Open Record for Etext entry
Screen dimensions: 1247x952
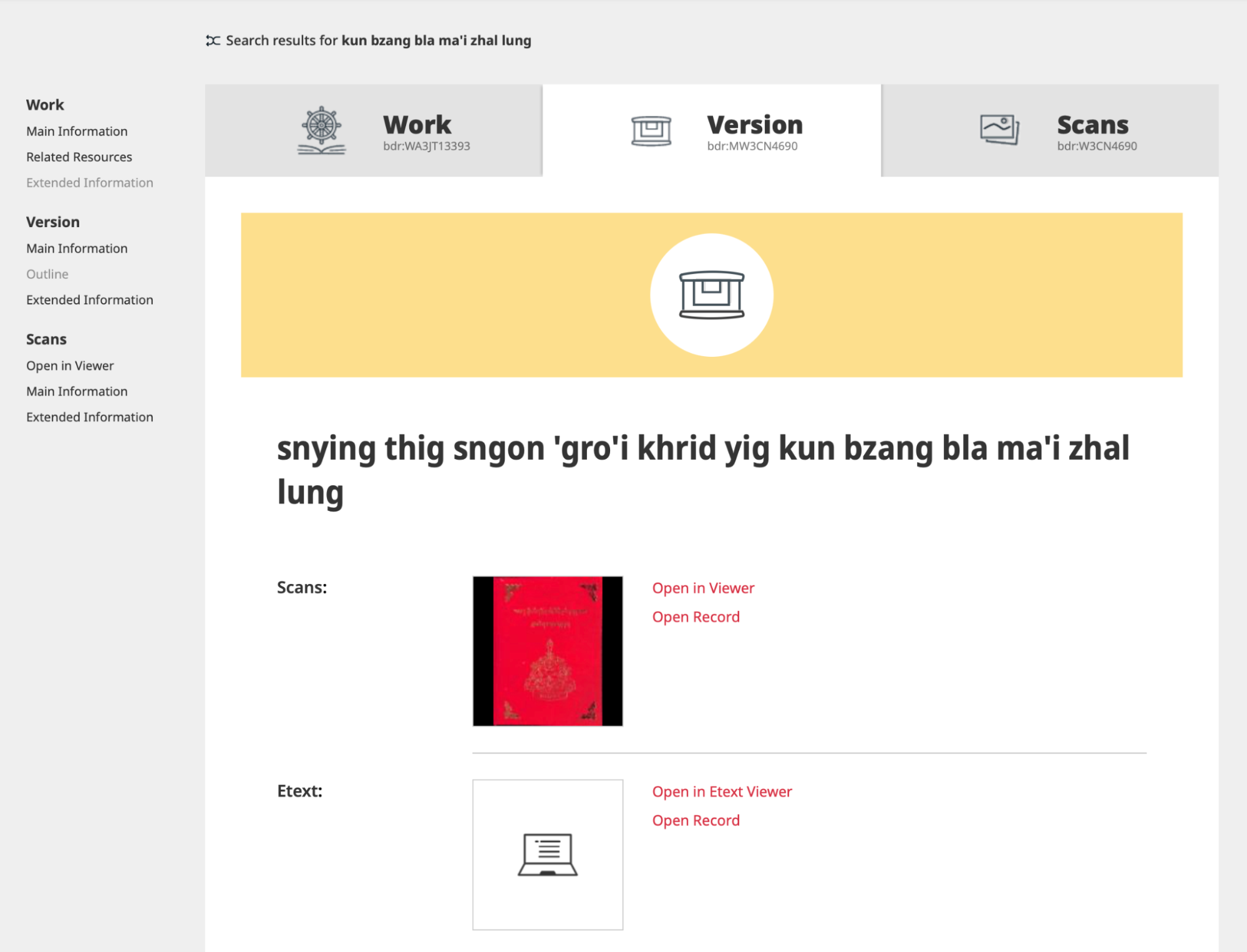696,821
